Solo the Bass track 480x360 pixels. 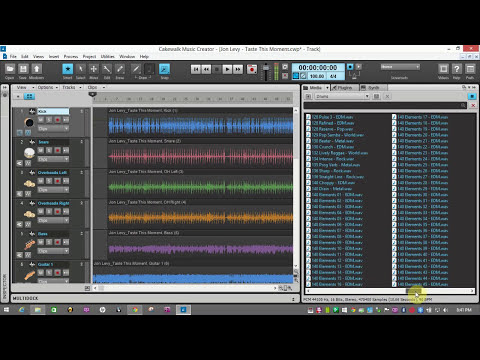coord(49,242)
